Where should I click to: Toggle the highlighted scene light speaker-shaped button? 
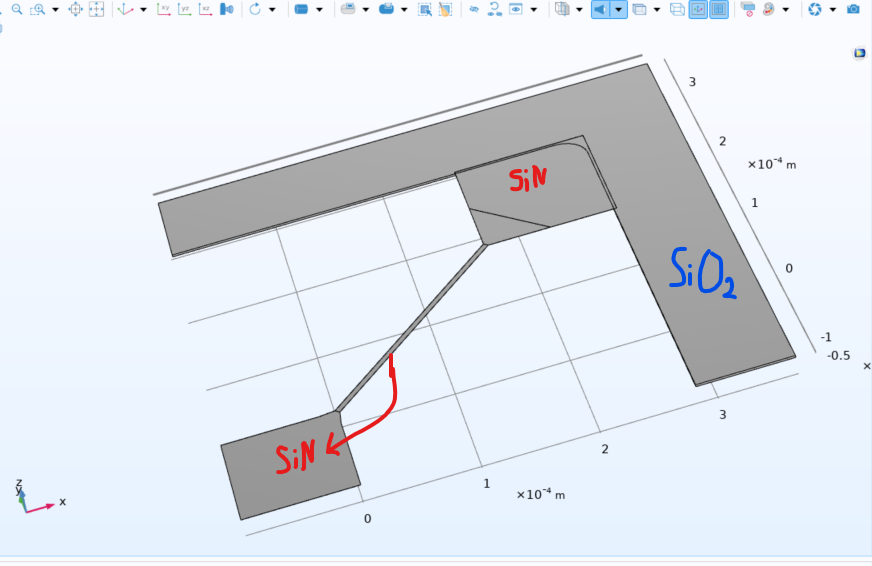pyautogui.click(x=601, y=9)
